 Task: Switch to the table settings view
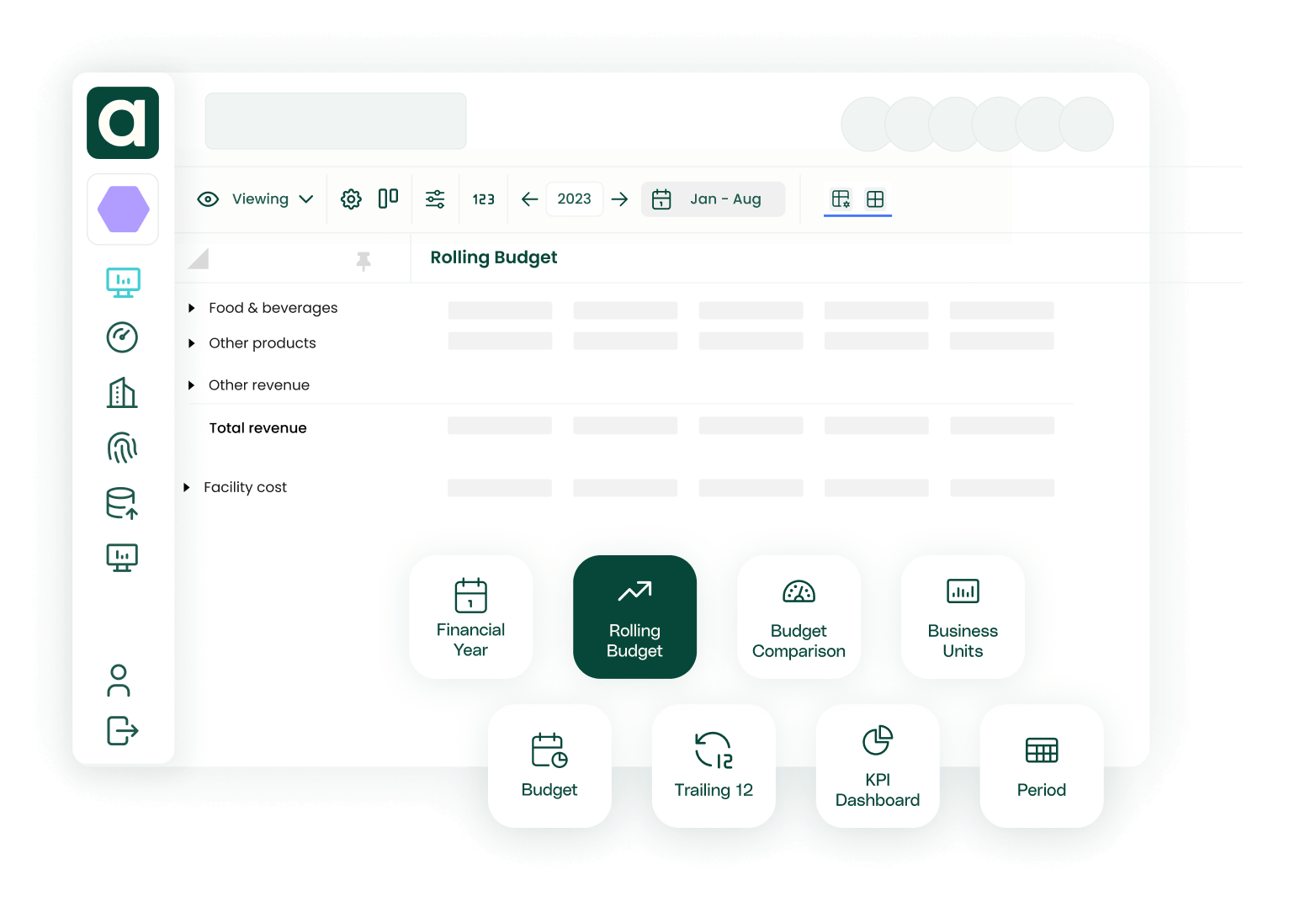coord(841,199)
